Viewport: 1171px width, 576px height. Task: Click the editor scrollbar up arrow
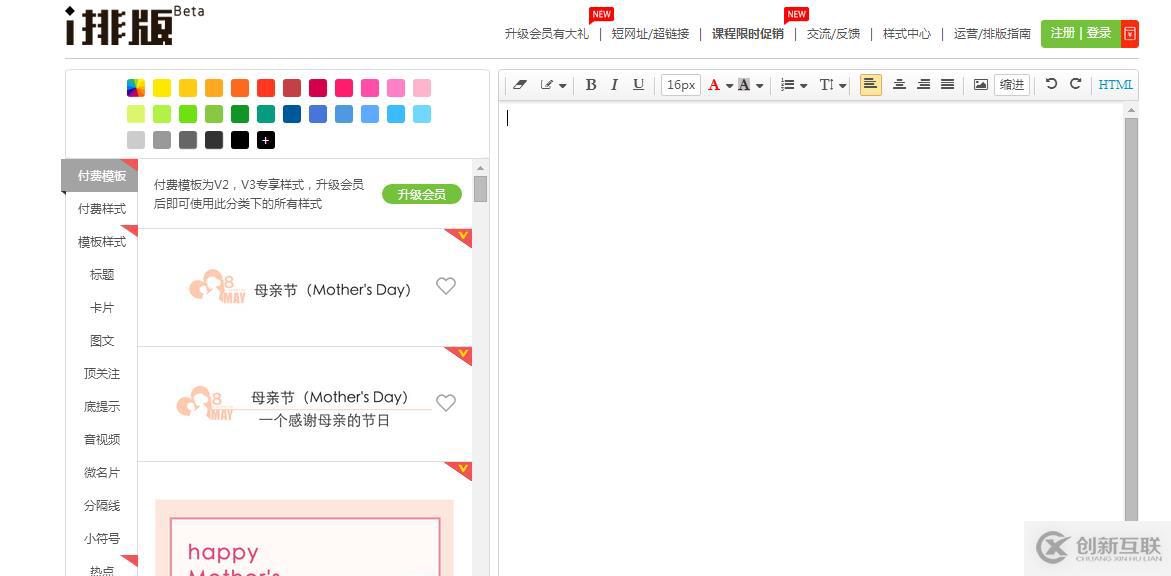[1131, 110]
